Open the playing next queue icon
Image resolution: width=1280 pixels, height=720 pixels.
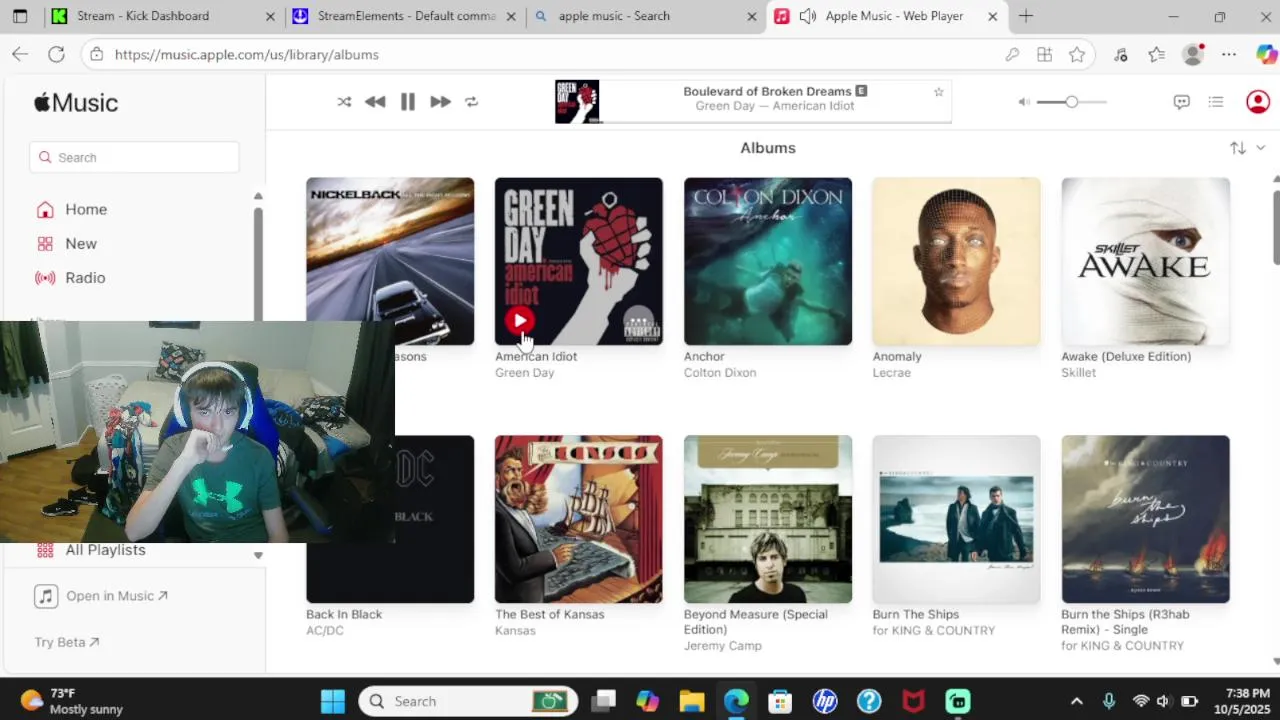coord(1216,102)
